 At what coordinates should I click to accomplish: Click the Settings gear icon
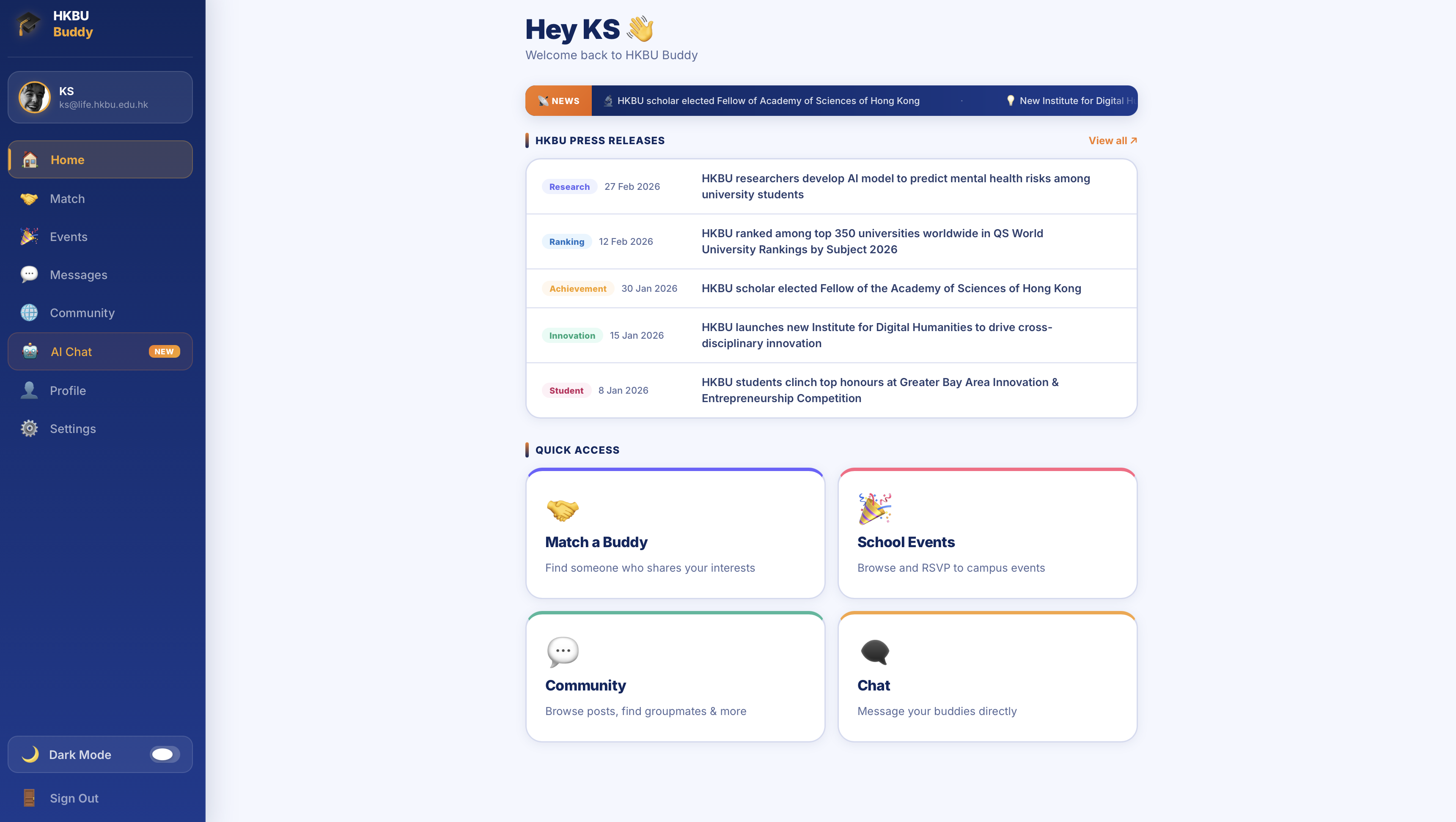29,428
